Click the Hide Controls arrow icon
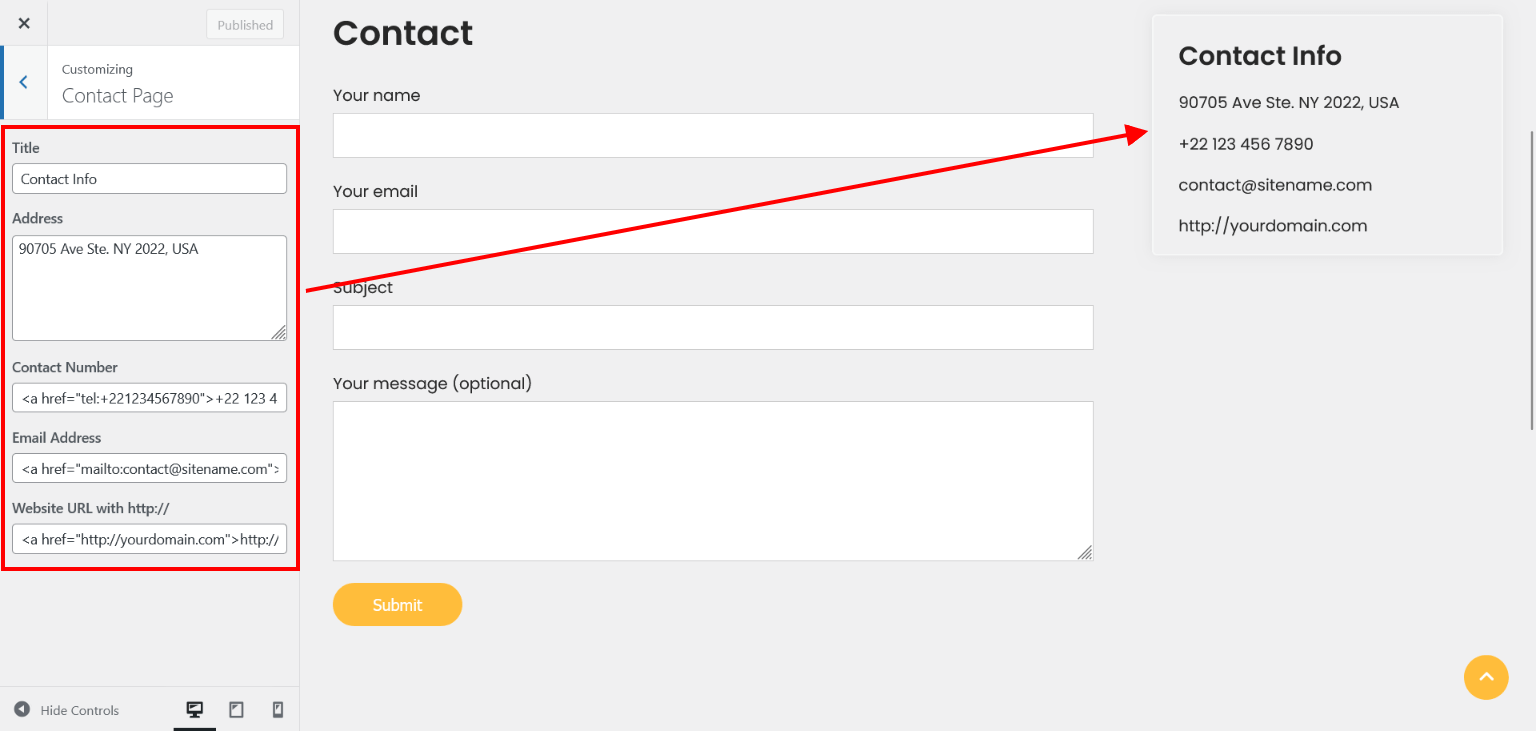The width and height of the screenshot is (1536, 731). pos(22,710)
